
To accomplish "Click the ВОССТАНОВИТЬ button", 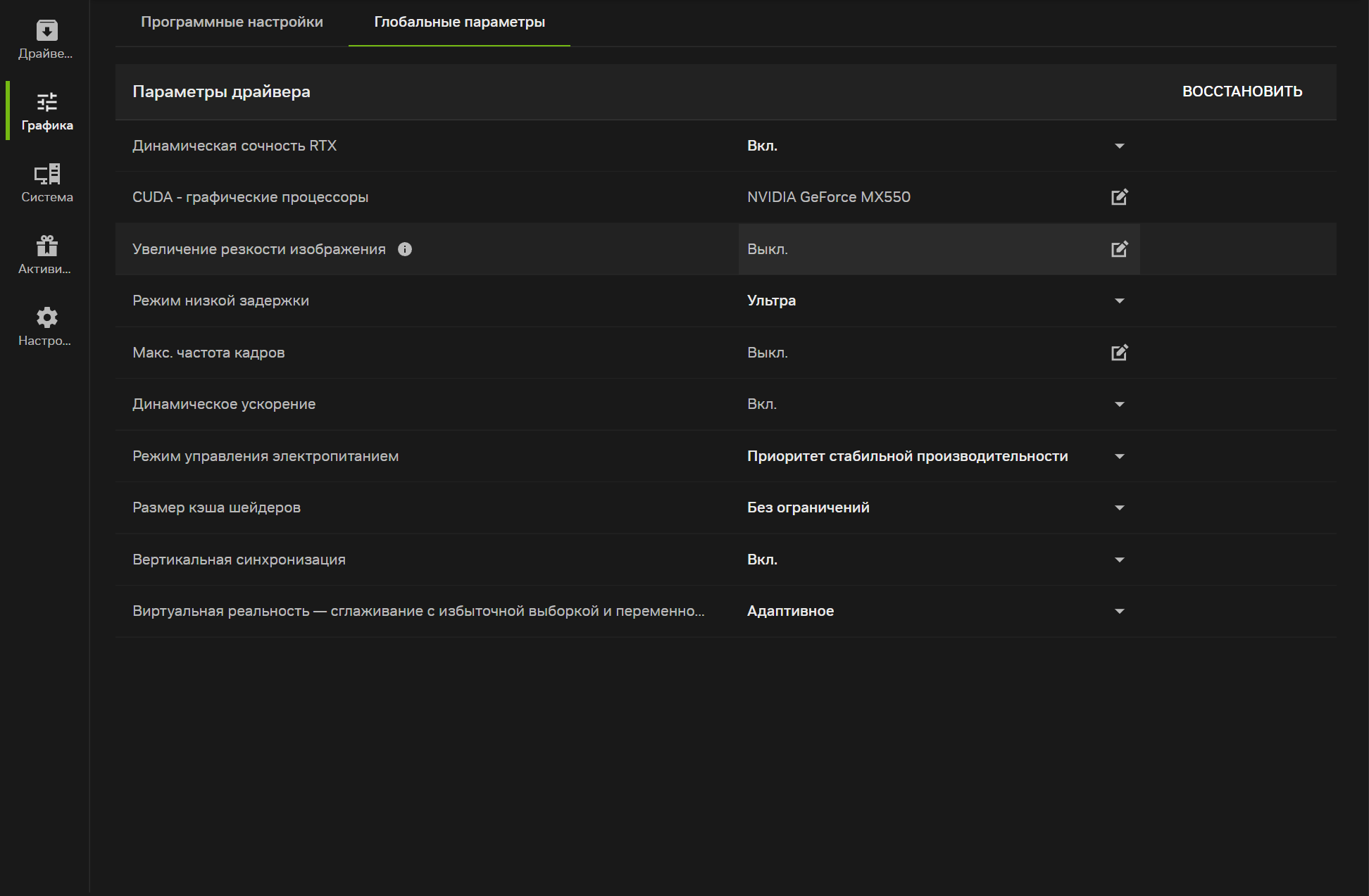I will 1242,92.
